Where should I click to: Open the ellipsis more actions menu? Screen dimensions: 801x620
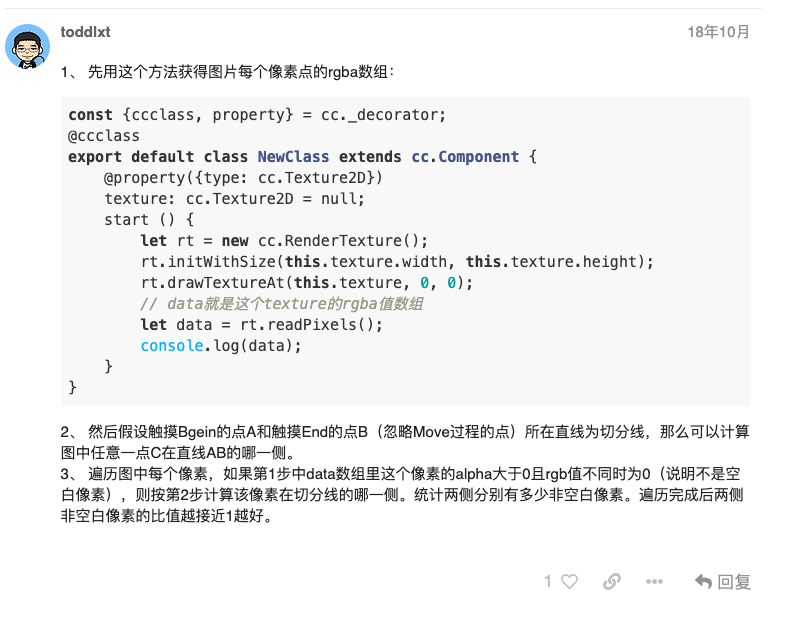(654, 581)
